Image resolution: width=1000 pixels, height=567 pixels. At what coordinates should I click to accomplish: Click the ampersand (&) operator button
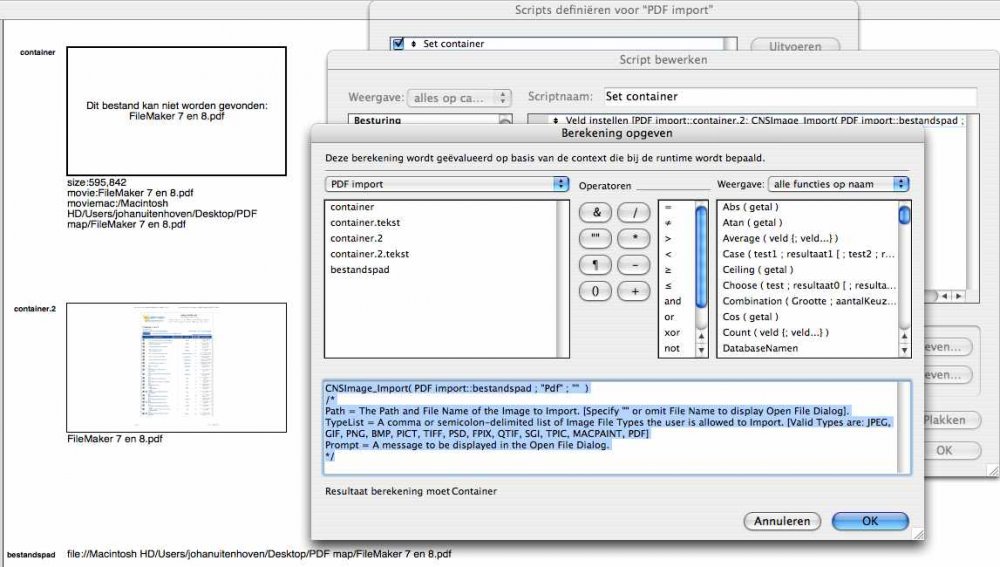tap(596, 213)
